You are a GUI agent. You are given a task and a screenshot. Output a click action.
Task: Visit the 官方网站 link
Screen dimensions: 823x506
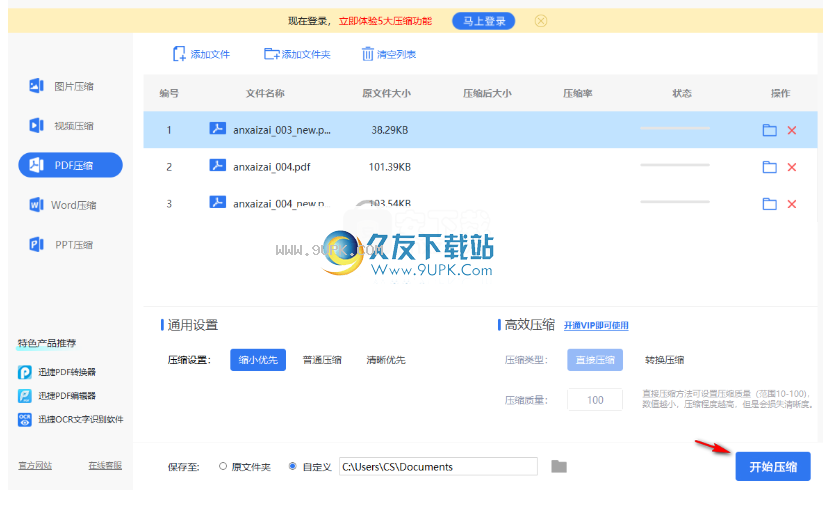(35, 466)
